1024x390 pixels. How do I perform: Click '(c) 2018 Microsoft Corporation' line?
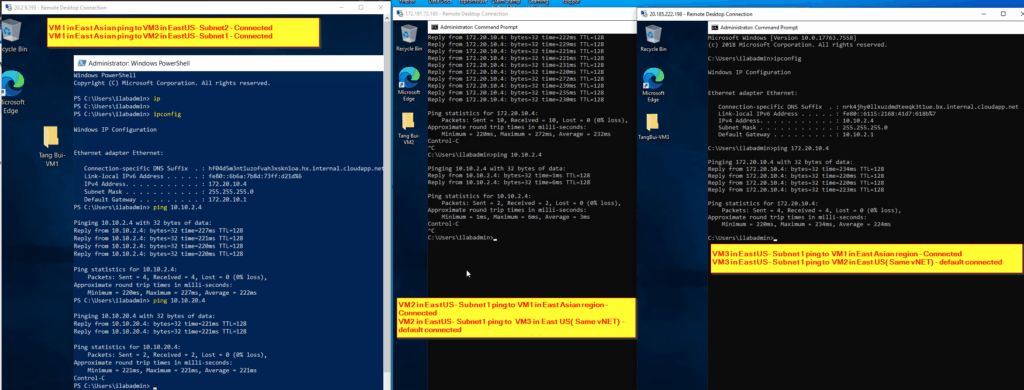pos(797,44)
